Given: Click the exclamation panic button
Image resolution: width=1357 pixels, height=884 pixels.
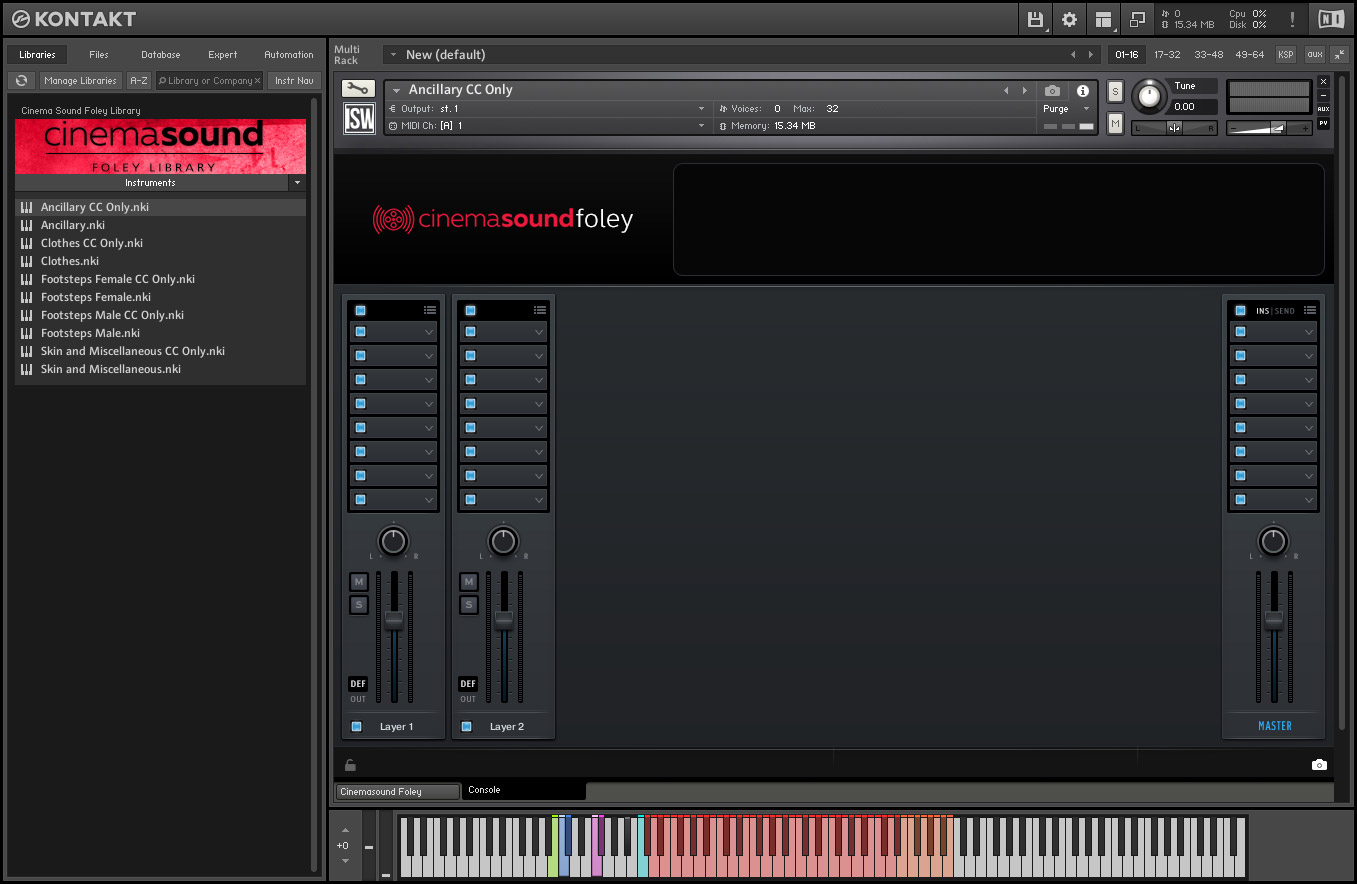Looking at the screenshot, I should coord(1292,19).
